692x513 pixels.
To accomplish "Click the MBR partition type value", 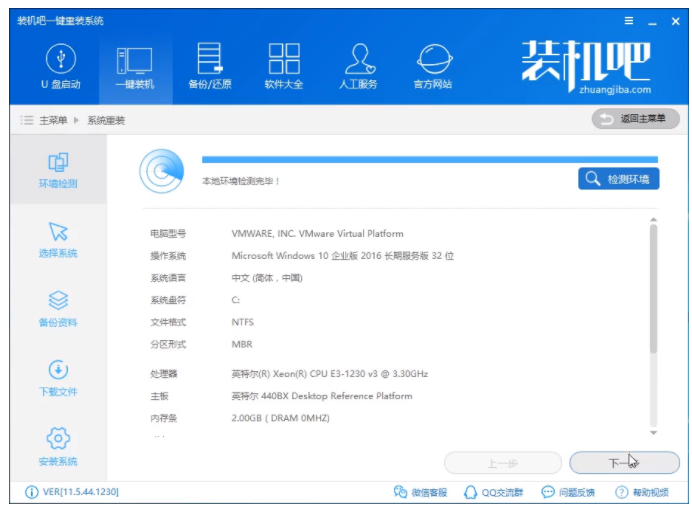I will [x=242, y=344].
